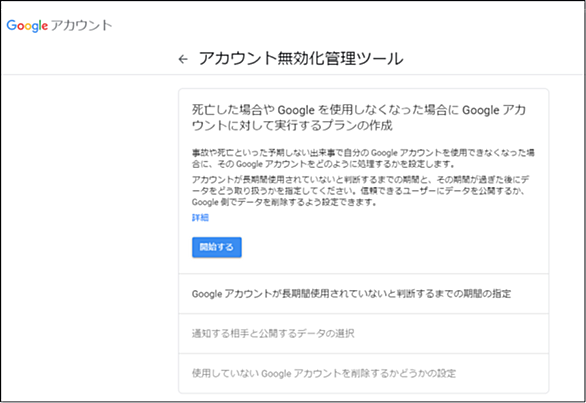Click the paragraph starting with 事故や死亡といった
The image size is (586, 403).
(x=363, y=158)
